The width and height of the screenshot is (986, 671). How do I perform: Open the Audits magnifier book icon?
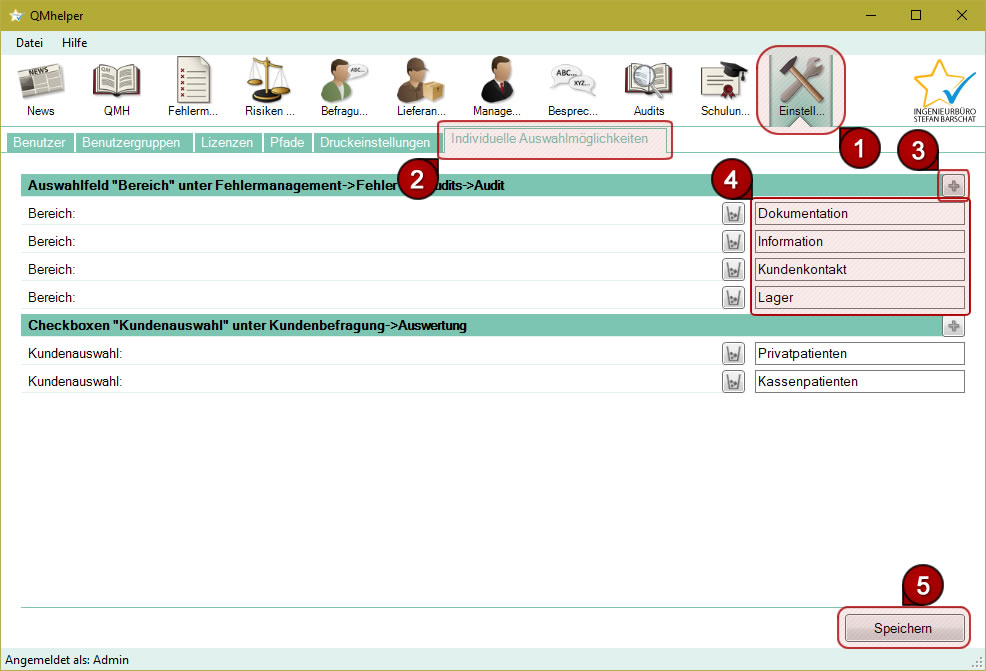pos(649,87)
